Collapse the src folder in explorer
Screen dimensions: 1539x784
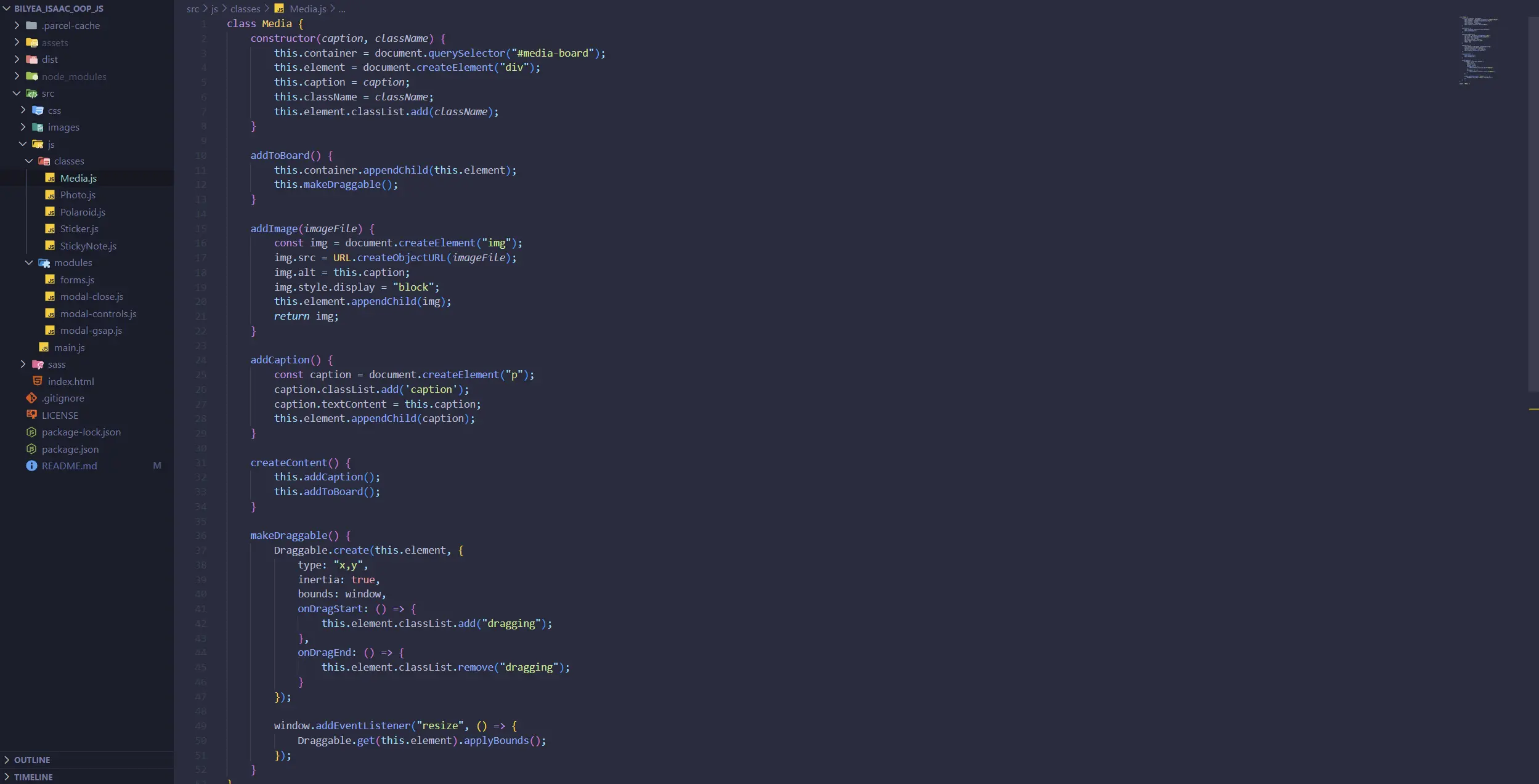pyautogui.click(x=17, y=93)
